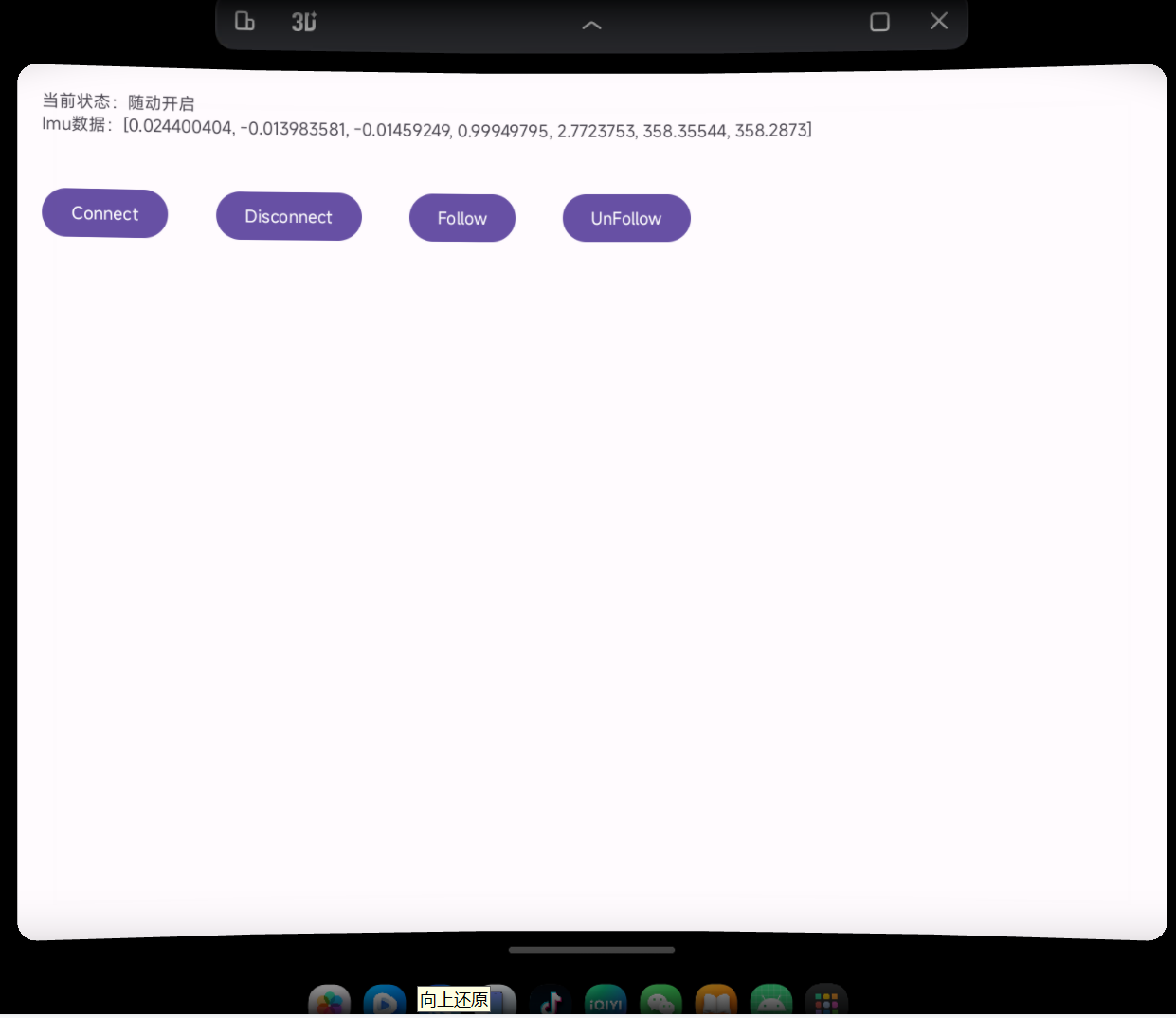1176x1018 pixels.
Task: Toggle the 3D mode icon
Action: coord(303,22)
